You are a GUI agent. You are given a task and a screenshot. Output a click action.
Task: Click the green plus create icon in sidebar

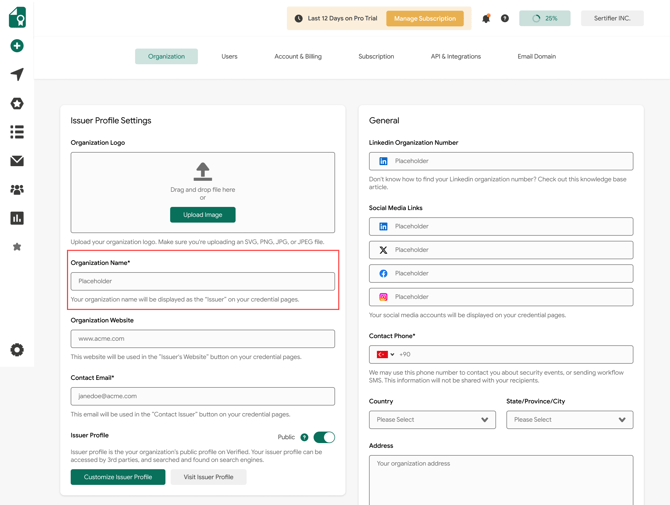17,46
